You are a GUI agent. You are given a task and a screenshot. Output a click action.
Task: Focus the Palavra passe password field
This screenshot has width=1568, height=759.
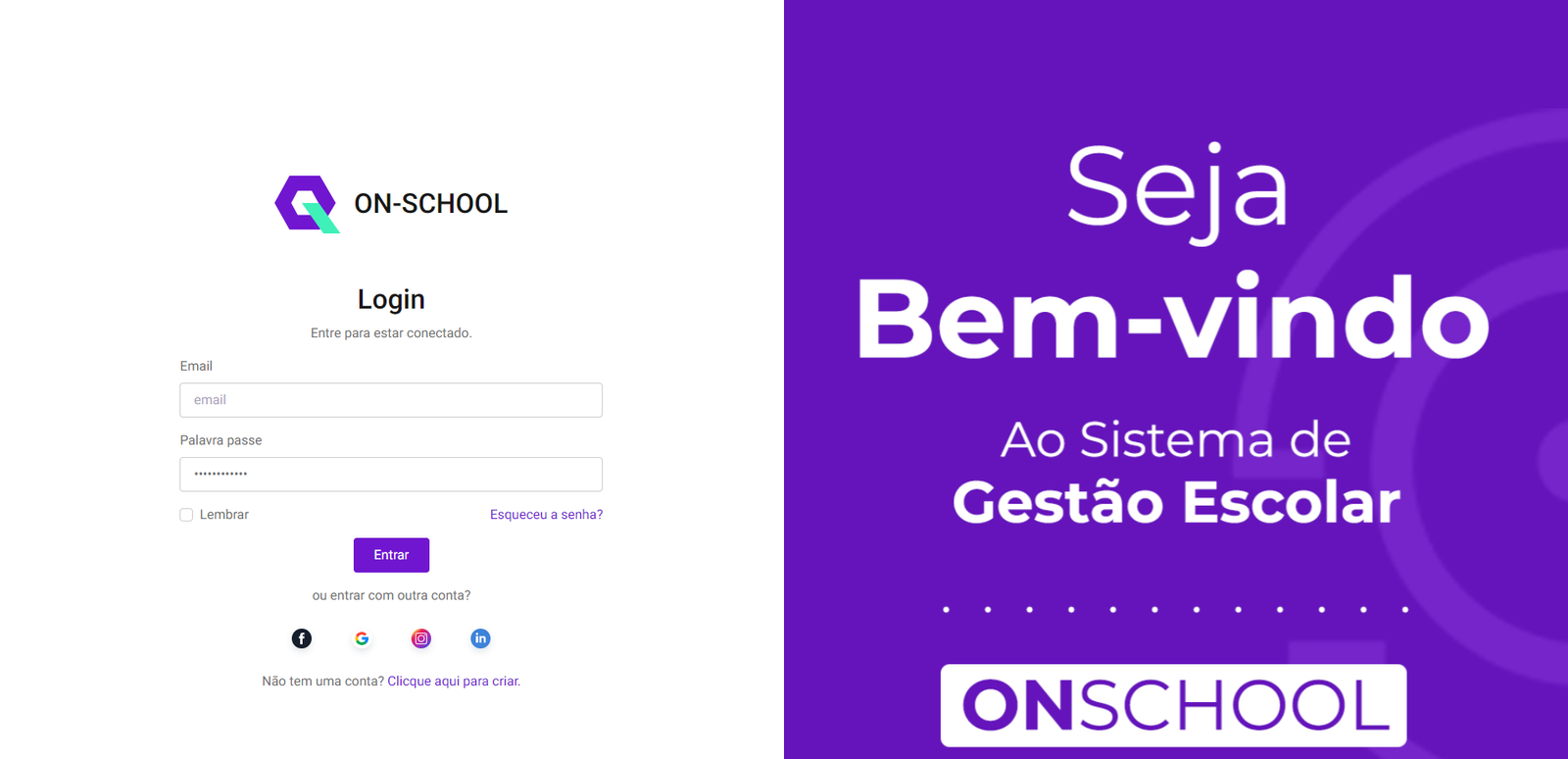tap(391, 475)
